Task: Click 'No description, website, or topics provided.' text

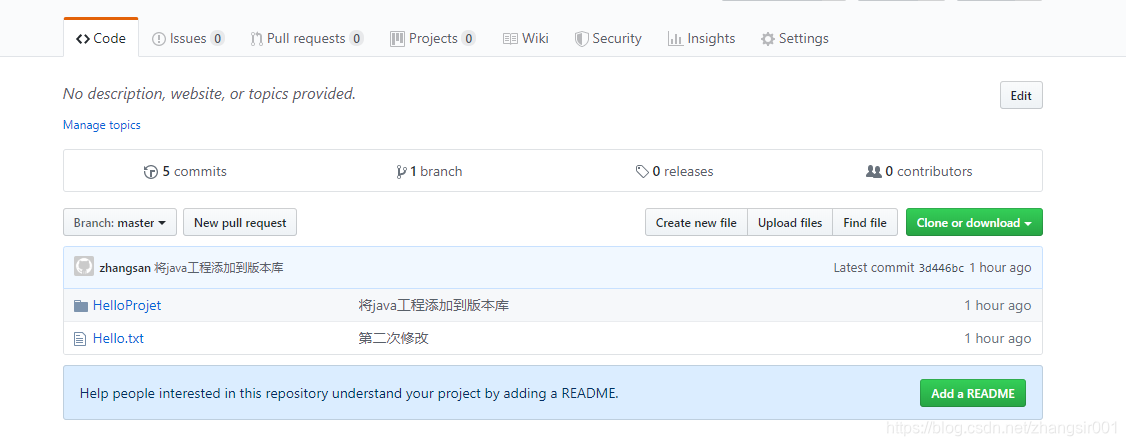Action: click(210, 93)
